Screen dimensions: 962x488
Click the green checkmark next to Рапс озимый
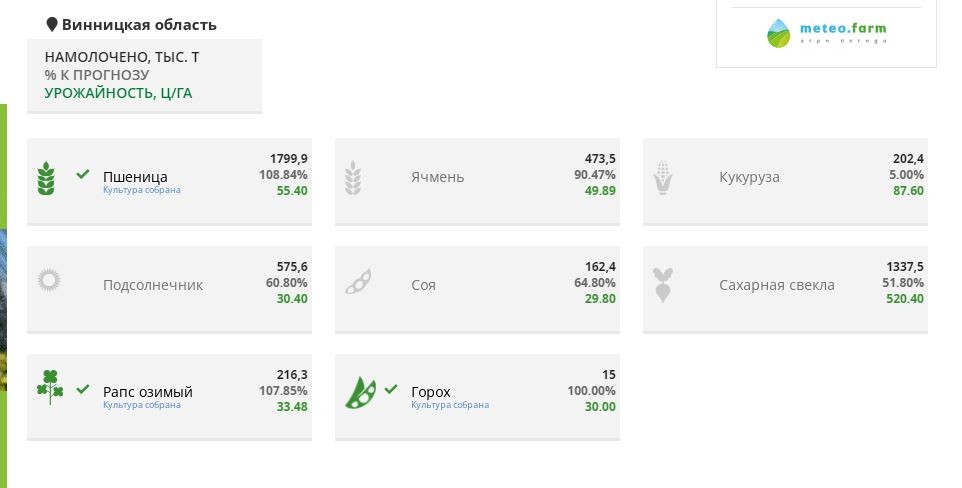(x=83, y=389)
